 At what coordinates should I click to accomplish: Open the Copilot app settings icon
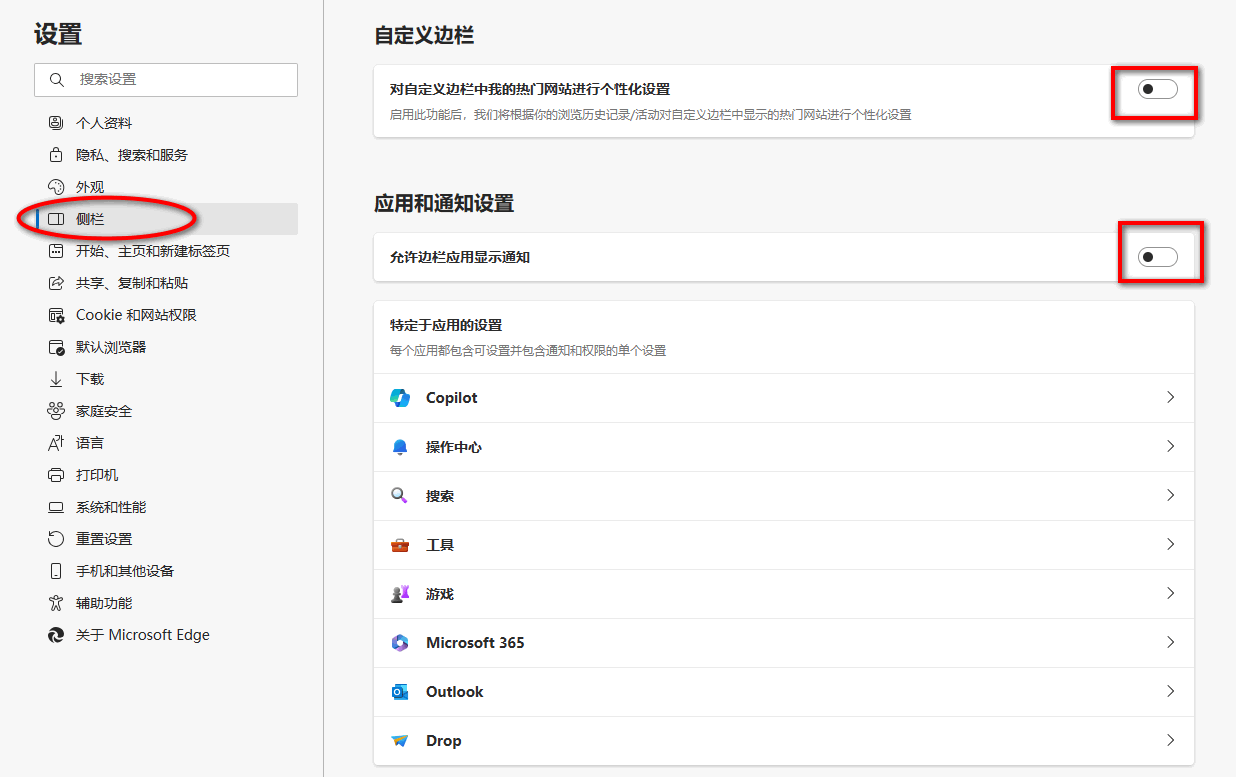tap(399, 397)
